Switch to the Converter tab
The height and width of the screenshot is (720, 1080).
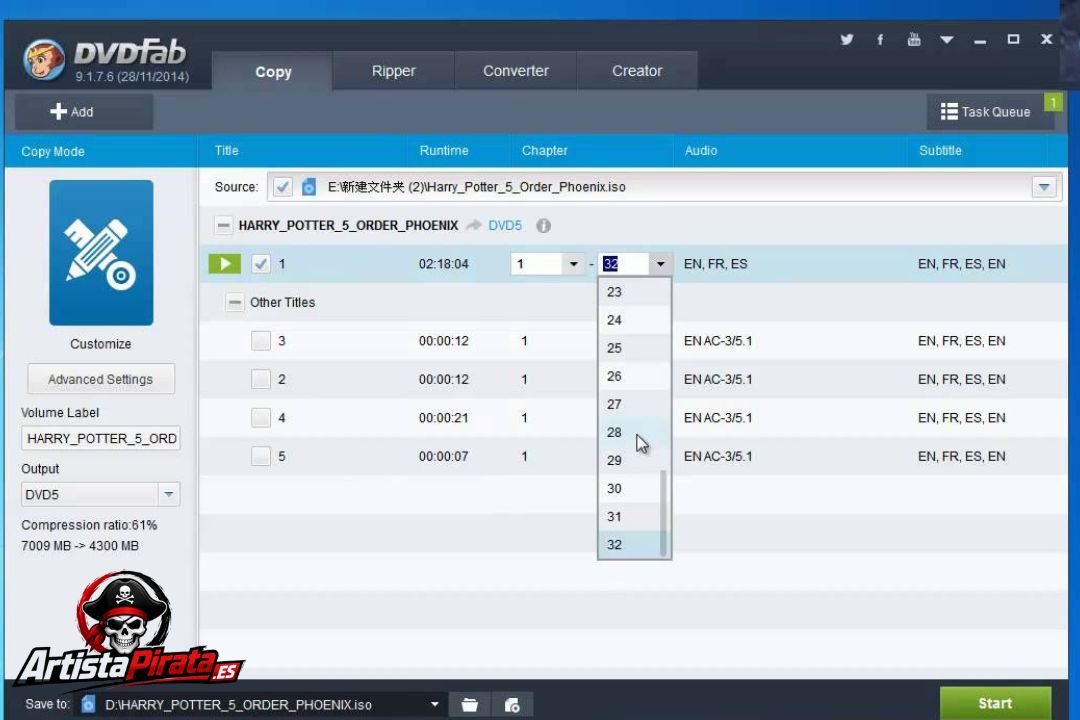(515, 71)
